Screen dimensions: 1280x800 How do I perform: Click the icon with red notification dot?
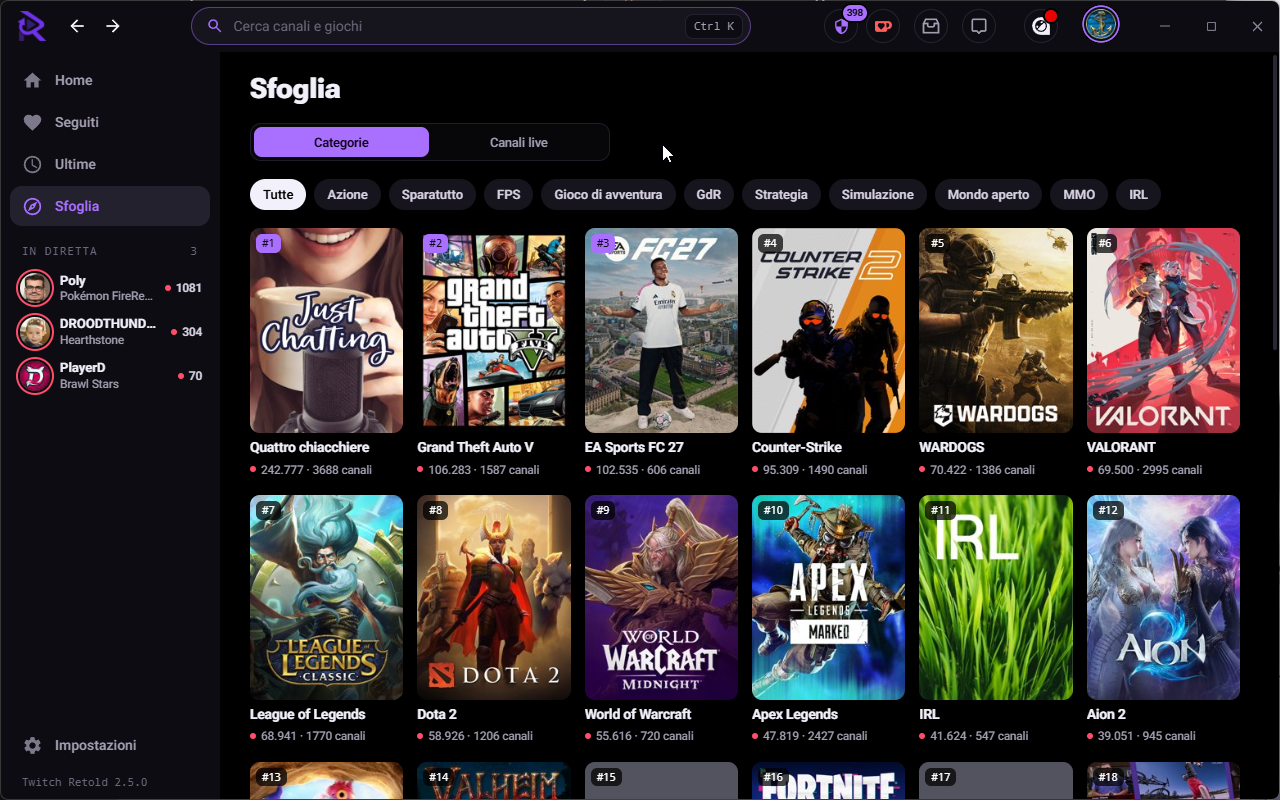point(1041,26)
